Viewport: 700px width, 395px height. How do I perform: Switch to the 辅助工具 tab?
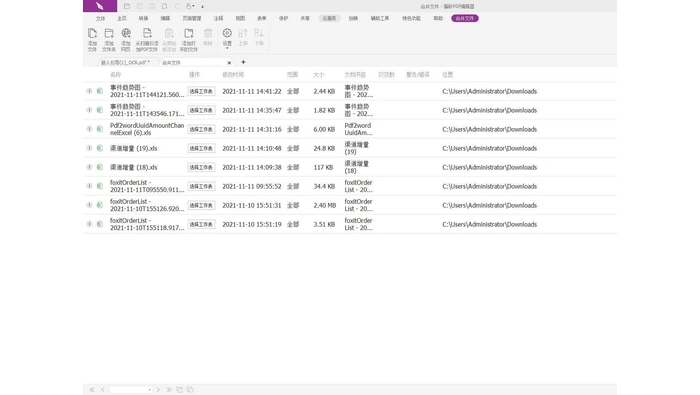click(380, 18)
